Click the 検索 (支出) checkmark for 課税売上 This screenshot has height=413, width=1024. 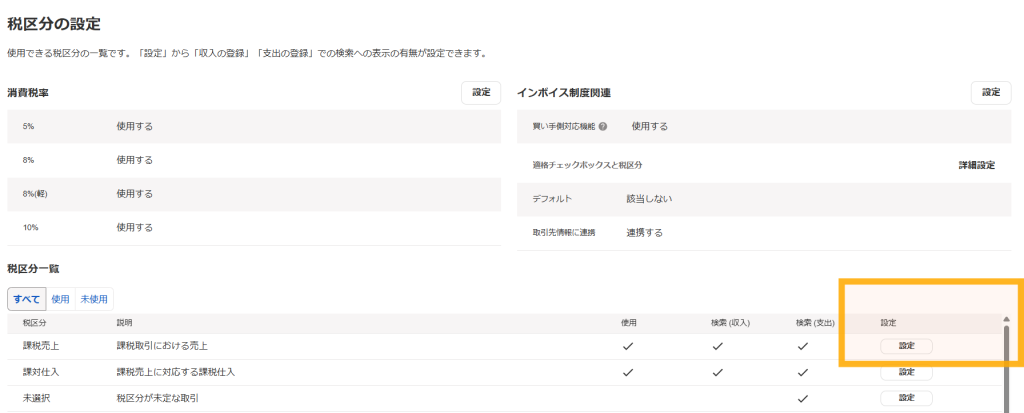[803, 346]
